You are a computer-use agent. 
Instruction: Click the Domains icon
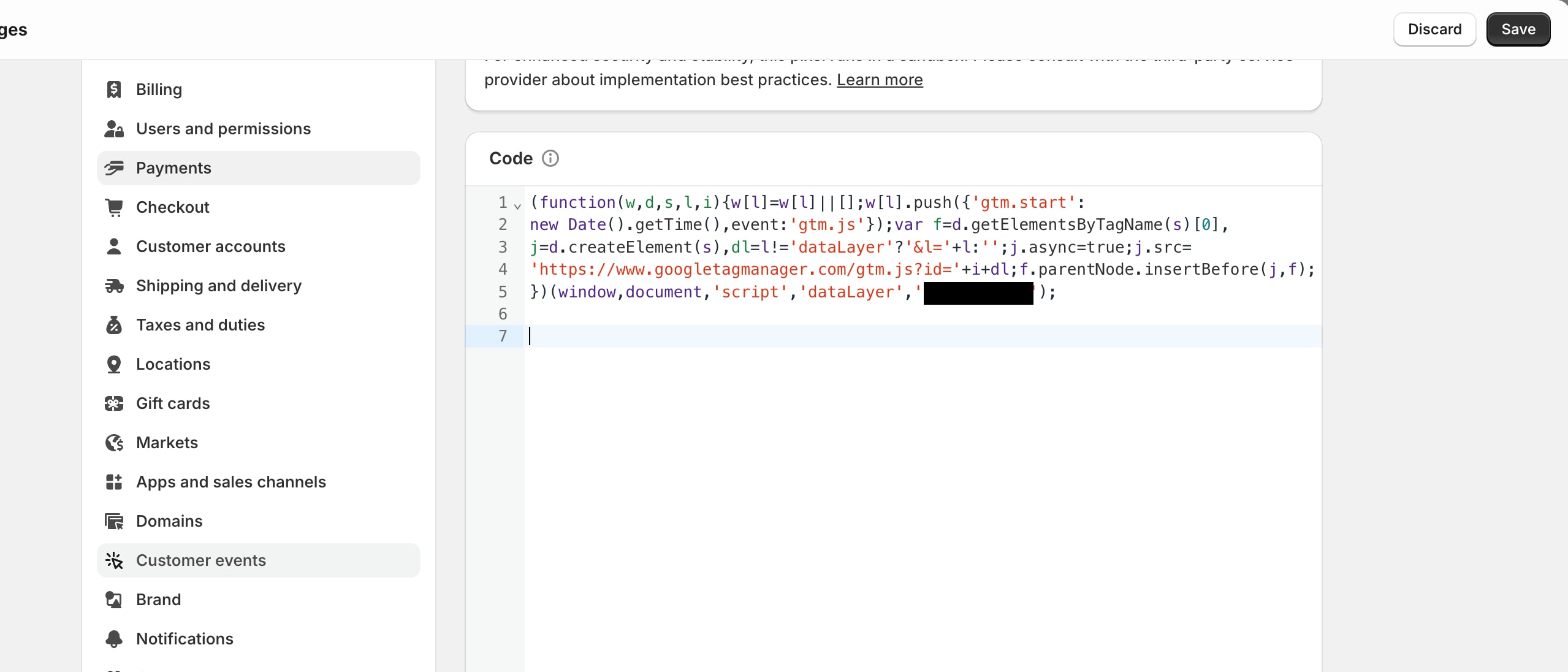coord(113,522)
